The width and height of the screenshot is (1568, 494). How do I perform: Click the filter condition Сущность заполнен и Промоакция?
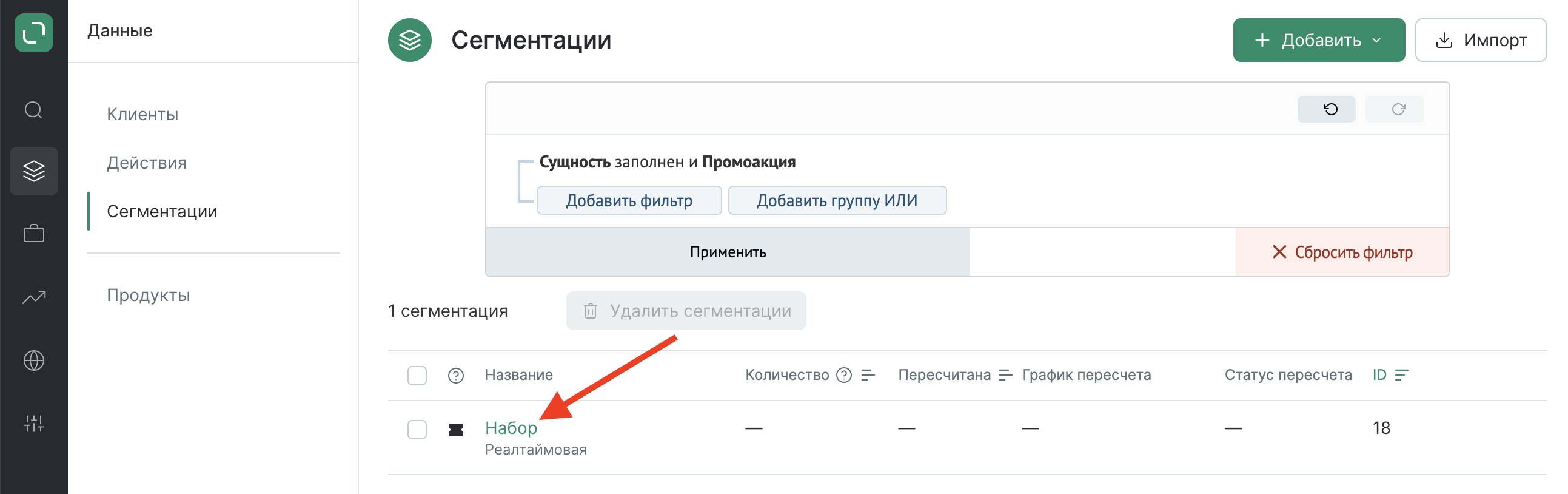(667, 162)
